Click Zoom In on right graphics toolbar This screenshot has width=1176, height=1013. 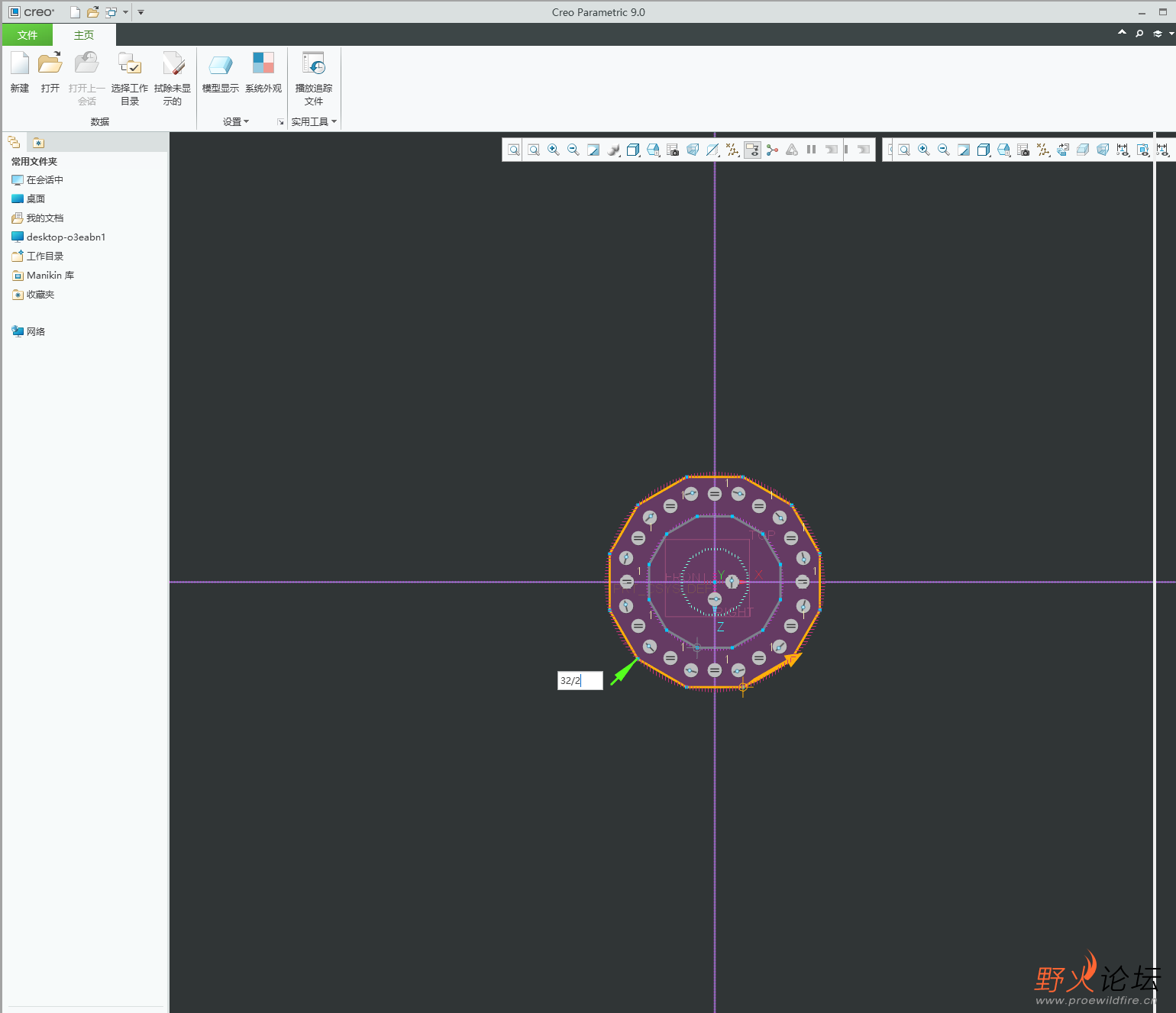coord(924,150)
